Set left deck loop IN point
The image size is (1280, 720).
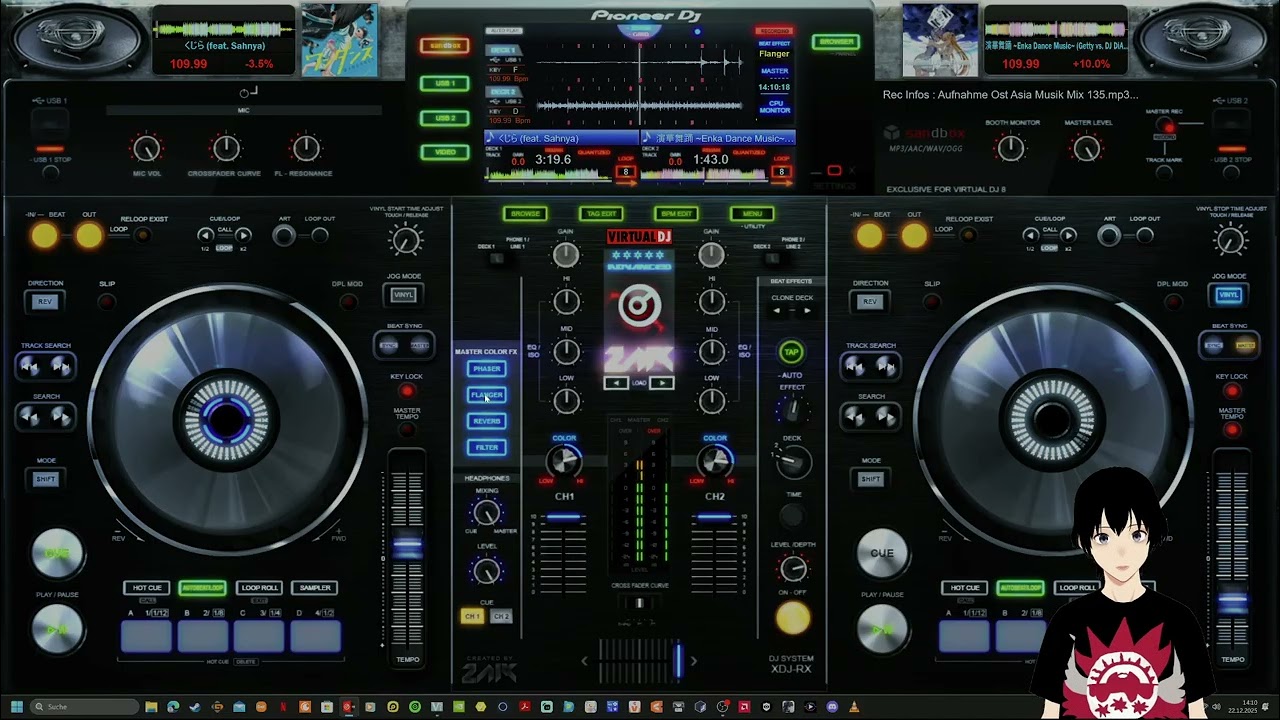tap(44, 236)
